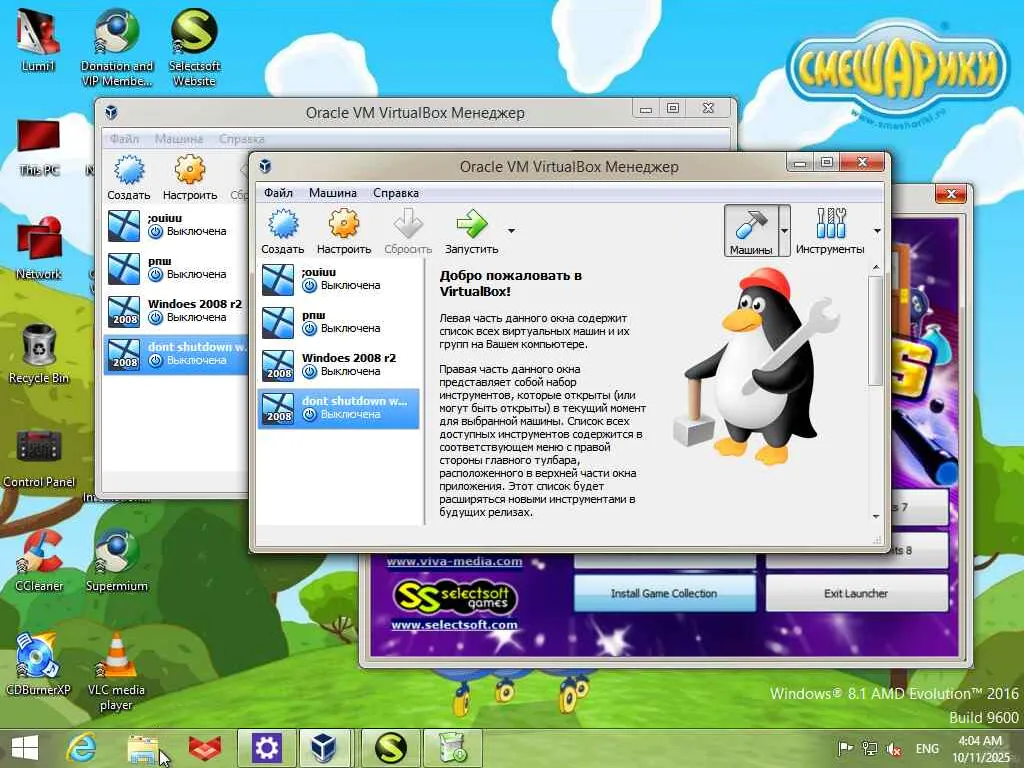Open www.selectsoft.com link

(454, 624)
